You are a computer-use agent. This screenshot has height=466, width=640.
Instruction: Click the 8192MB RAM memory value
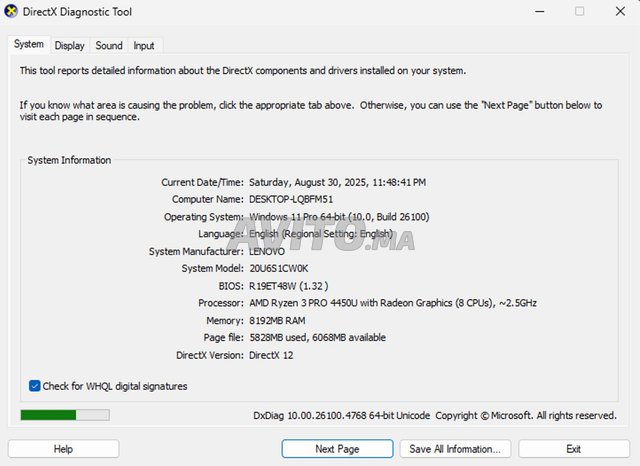[276, 321]
